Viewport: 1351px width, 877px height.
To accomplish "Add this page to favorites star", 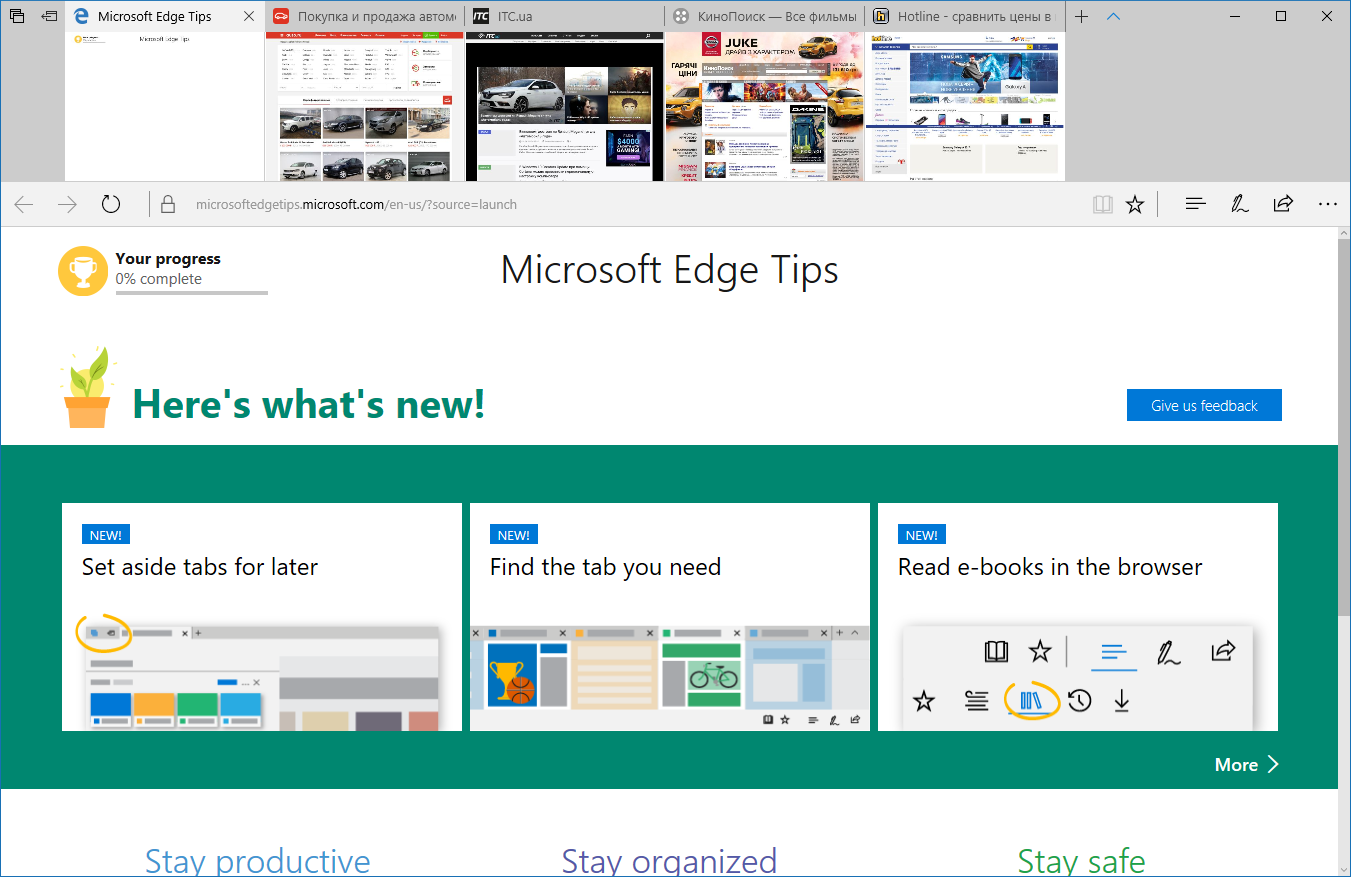I will click(1135, 205).
